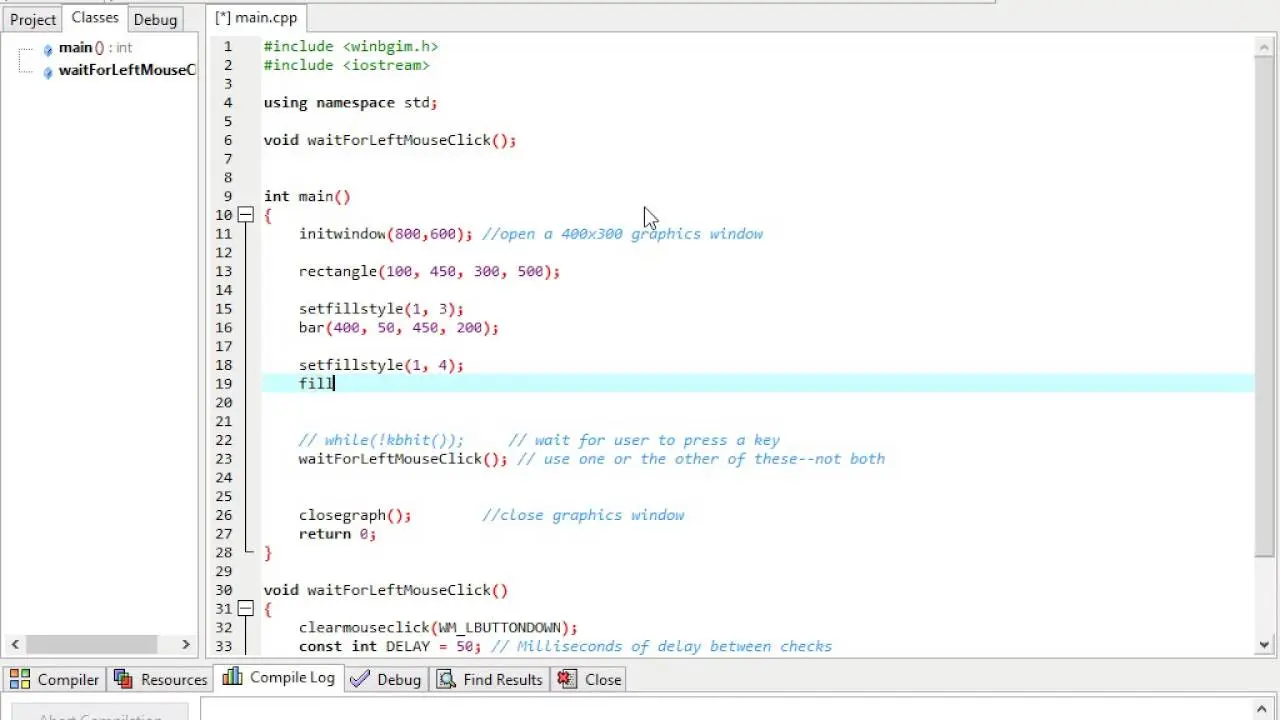The image size is (1280, 720).
Task: Click the class browser's scroll right arrow
Action: pos(186,645)
